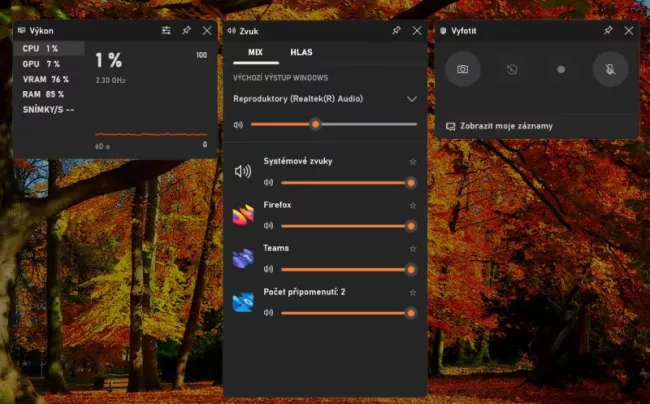Favorite Systémové zvuky with star

pyautogui.click(x=412, y=162)
